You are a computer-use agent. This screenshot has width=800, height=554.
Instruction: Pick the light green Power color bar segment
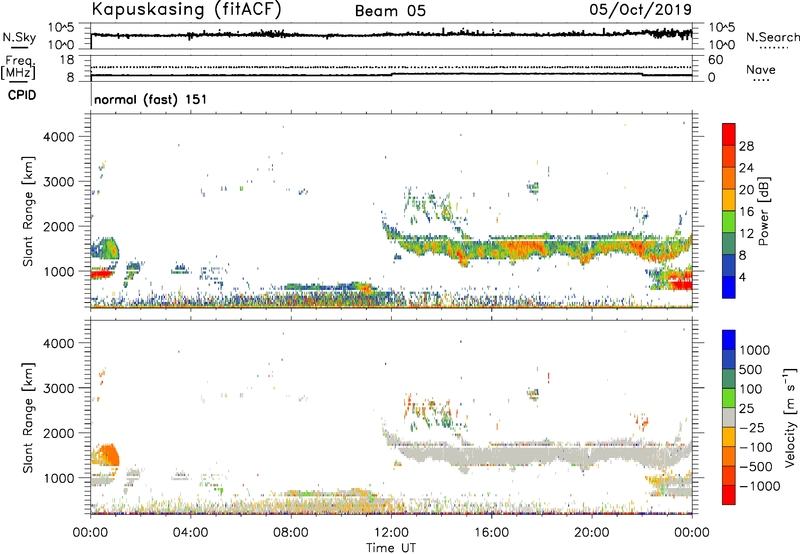[x=729, y=221]
